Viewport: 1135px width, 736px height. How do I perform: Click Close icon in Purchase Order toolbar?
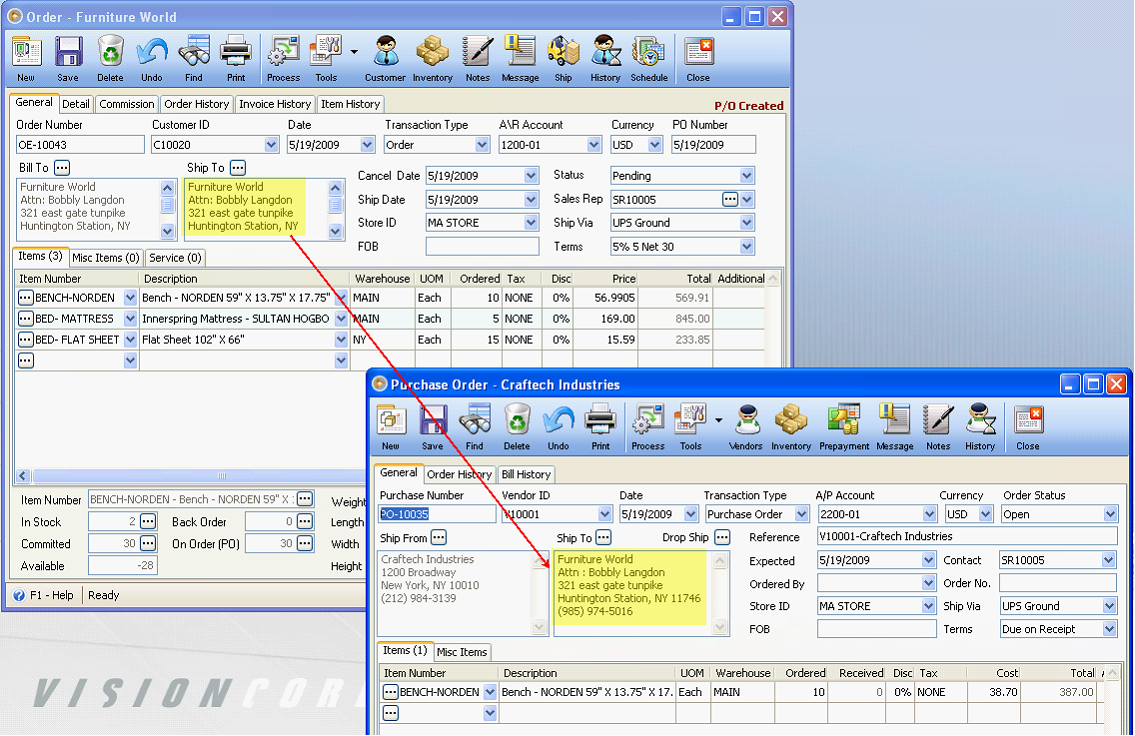pyautogui.click(x=1028, y=427)
